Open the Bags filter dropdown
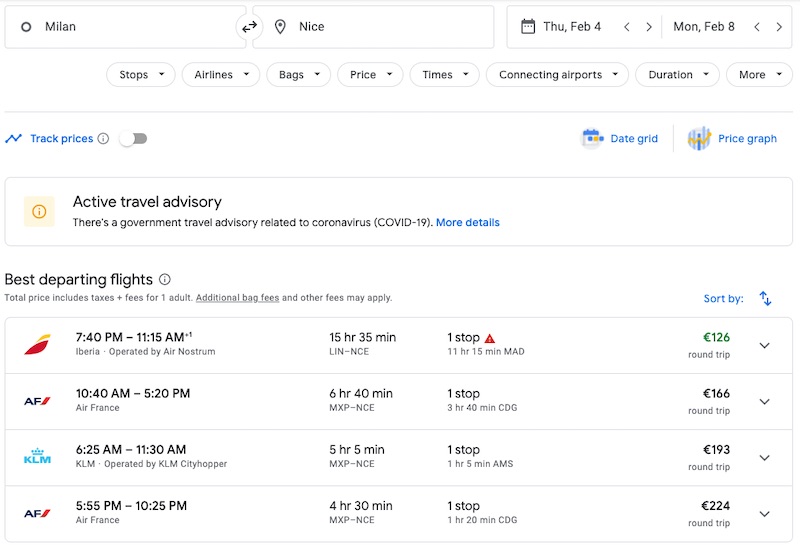Viewport: 800px width, 547px height. pyautogui.click(x=299, y=75)
